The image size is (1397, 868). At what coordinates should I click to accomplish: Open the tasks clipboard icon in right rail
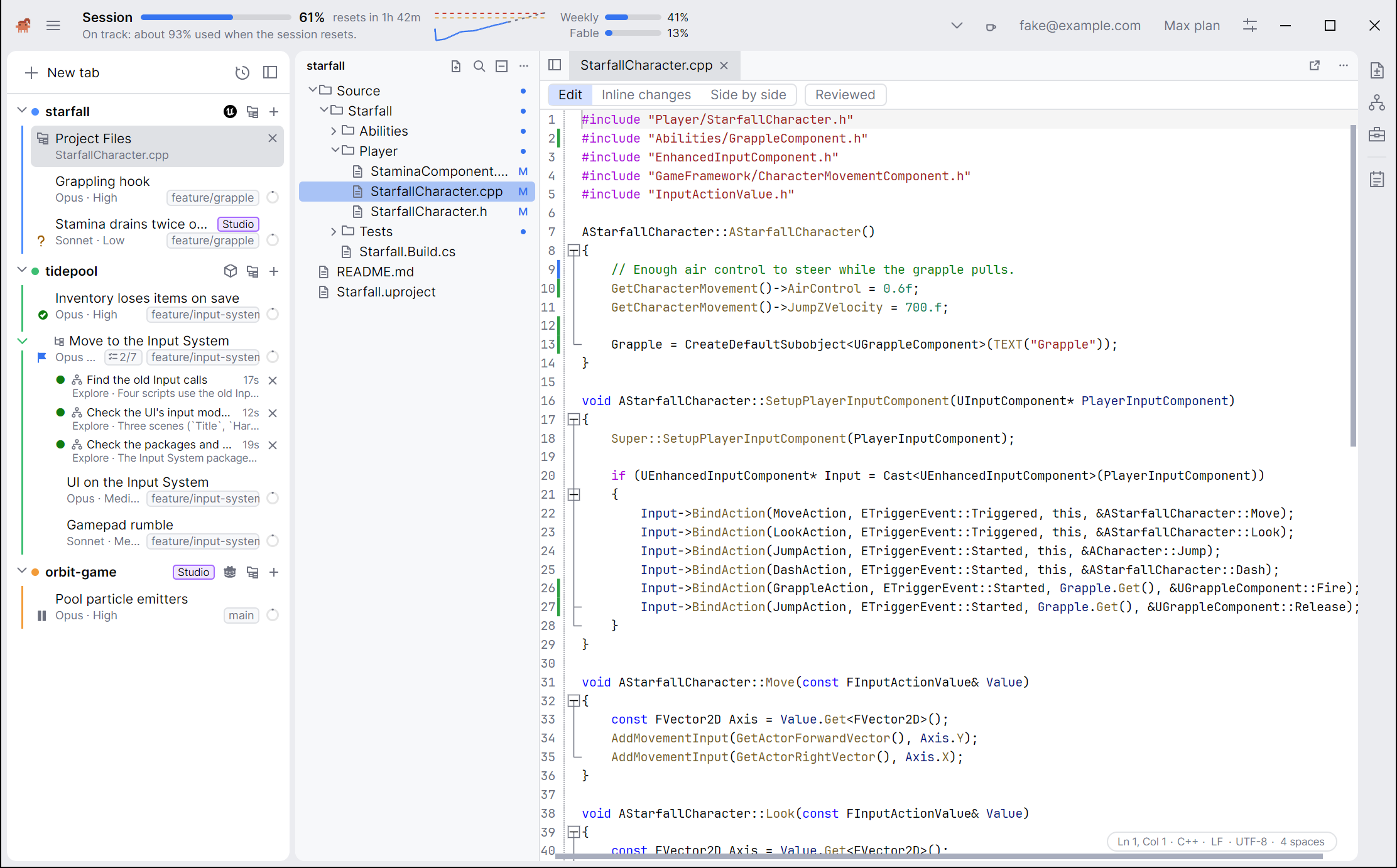(x=1377, y=180)
